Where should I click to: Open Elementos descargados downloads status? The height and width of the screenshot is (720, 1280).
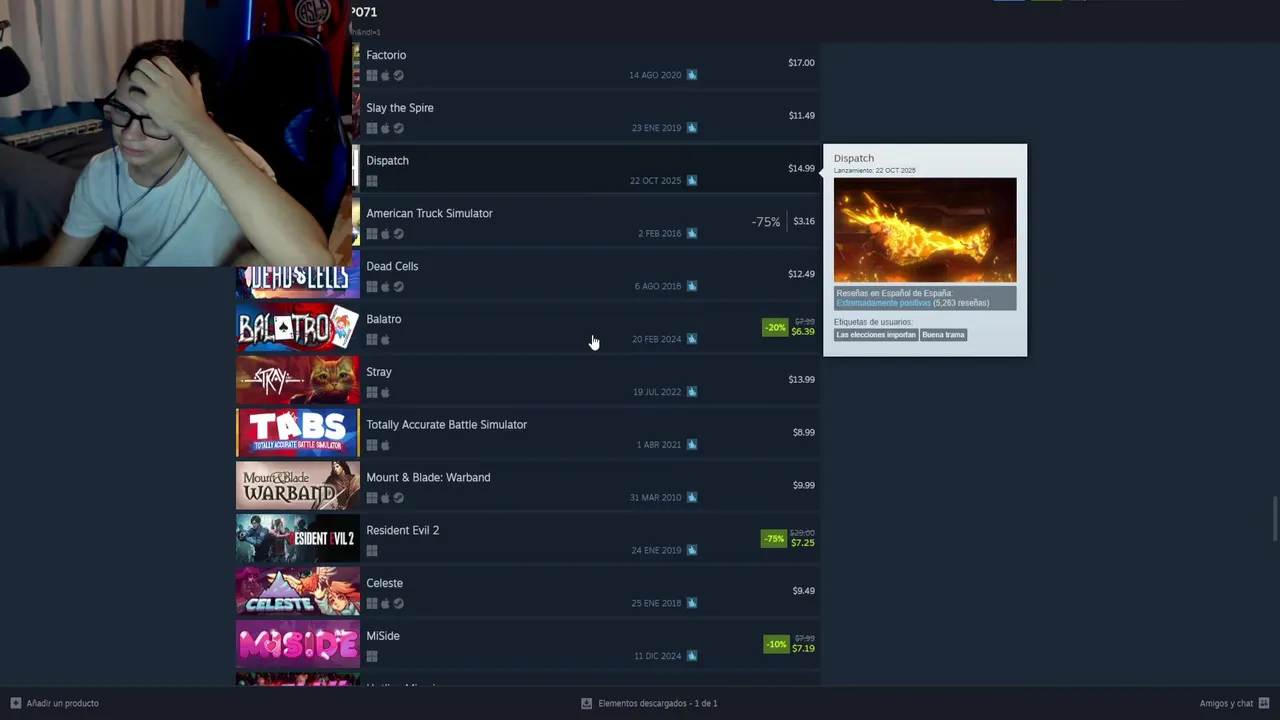[650, 703]
